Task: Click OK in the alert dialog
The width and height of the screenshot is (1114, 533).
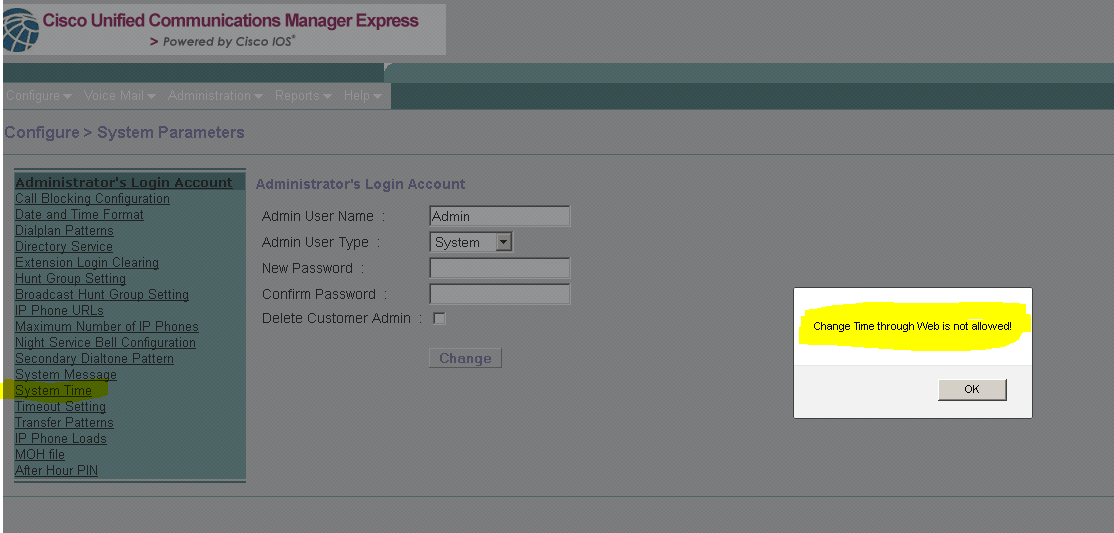Action: [972, 389]
